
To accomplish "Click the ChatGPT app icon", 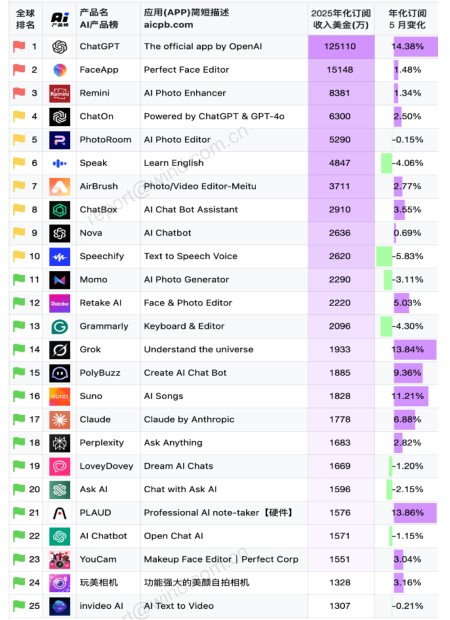I will click(60, 47).
